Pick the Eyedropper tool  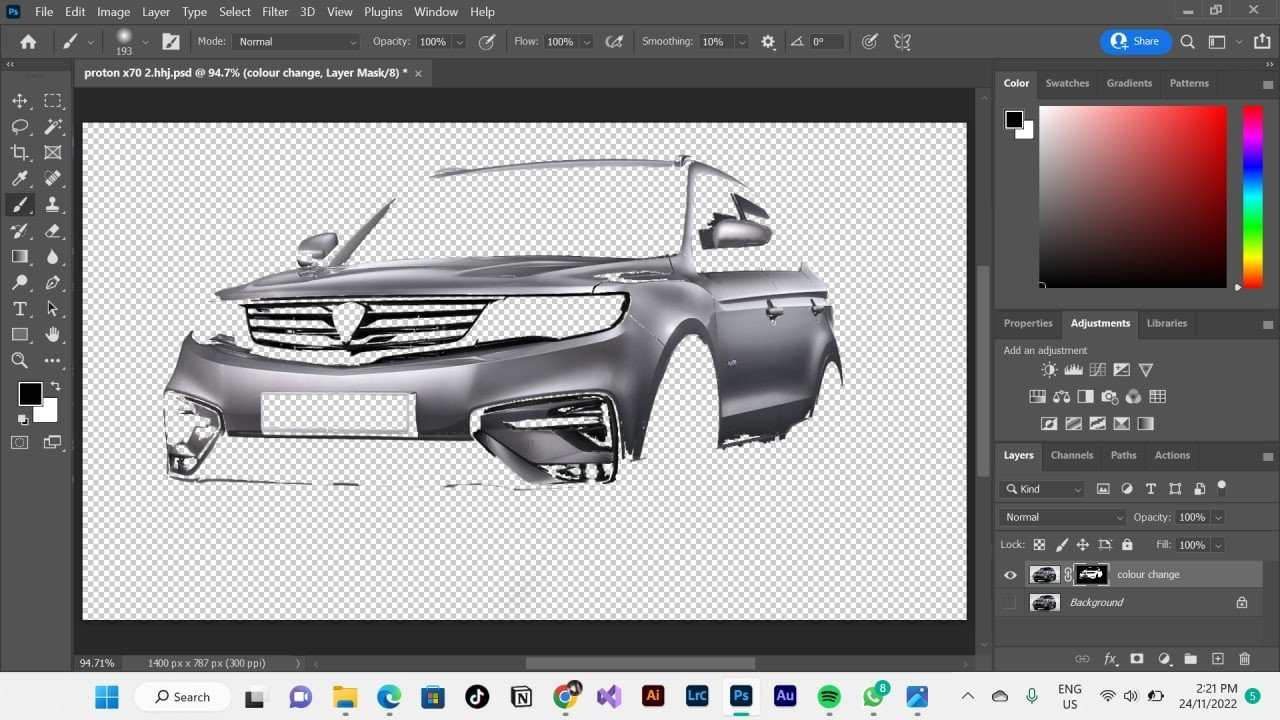[20, 179]
